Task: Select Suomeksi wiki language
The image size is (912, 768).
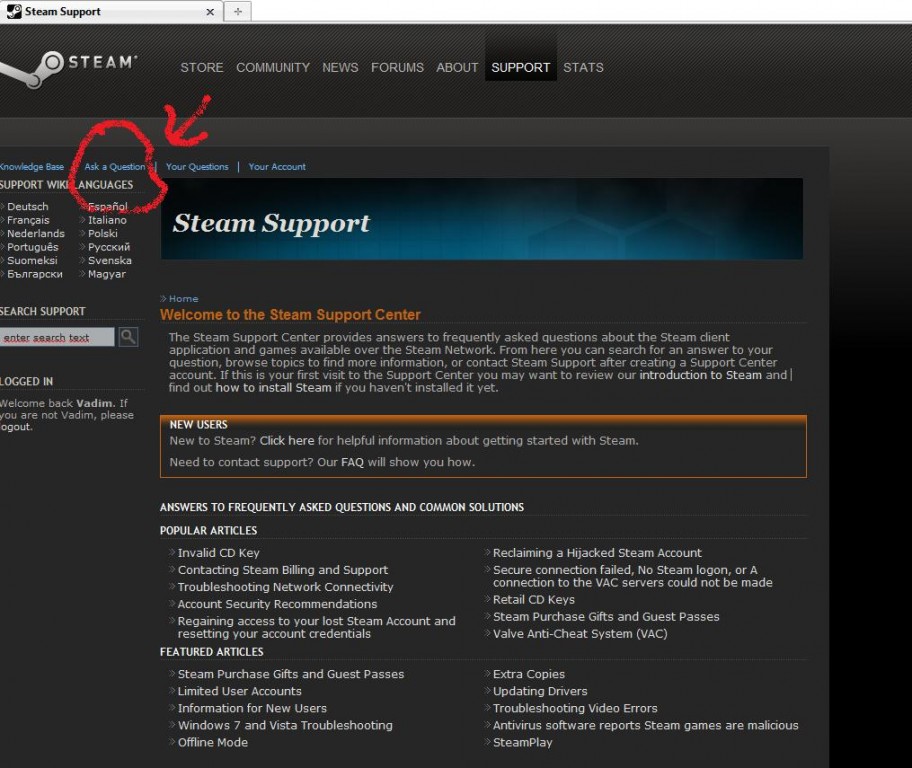Action: pos(32,261)
